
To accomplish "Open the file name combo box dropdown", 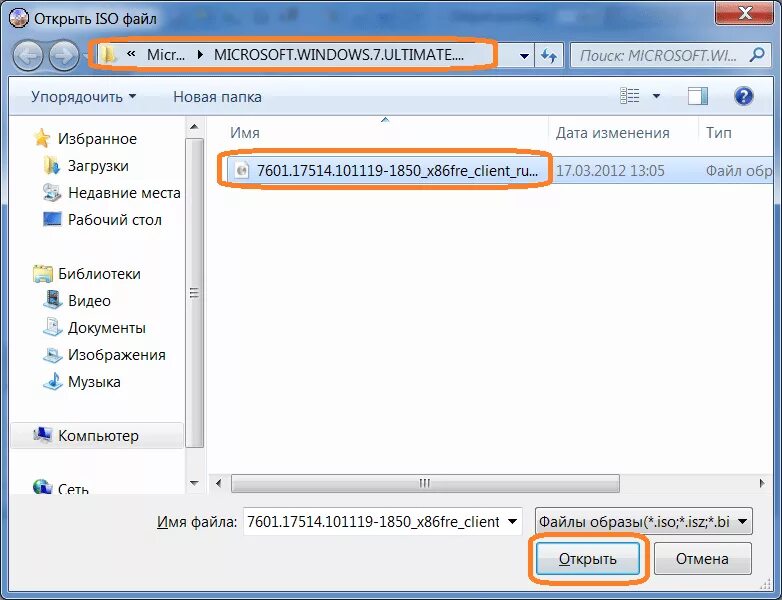I will click(x=512, y=522).
